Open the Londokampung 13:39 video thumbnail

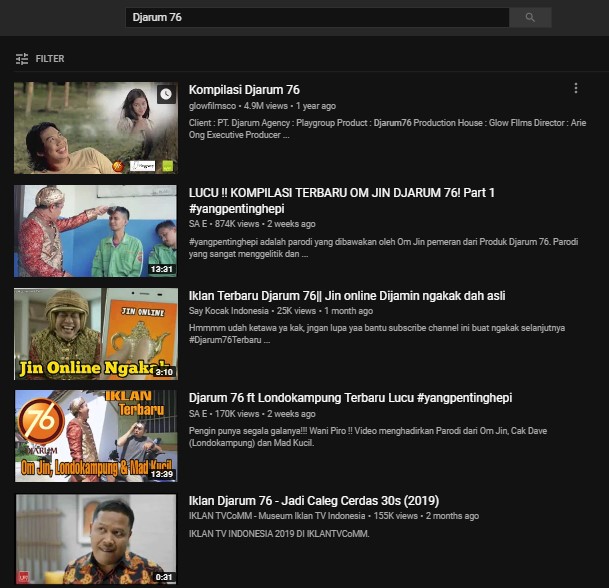coord(96,436)
